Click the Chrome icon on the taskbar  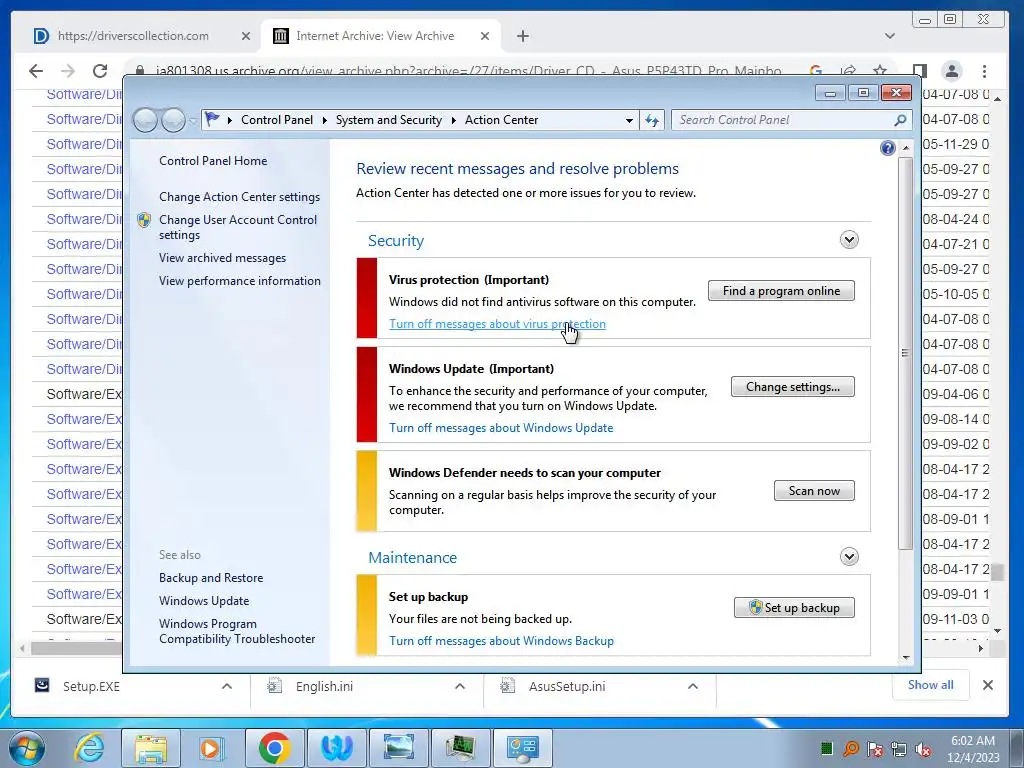click(x=274, y=748)
